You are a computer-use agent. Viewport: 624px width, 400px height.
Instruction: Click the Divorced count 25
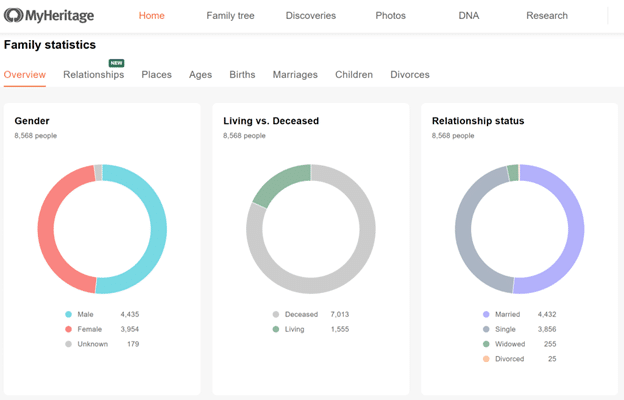[552, 359]
